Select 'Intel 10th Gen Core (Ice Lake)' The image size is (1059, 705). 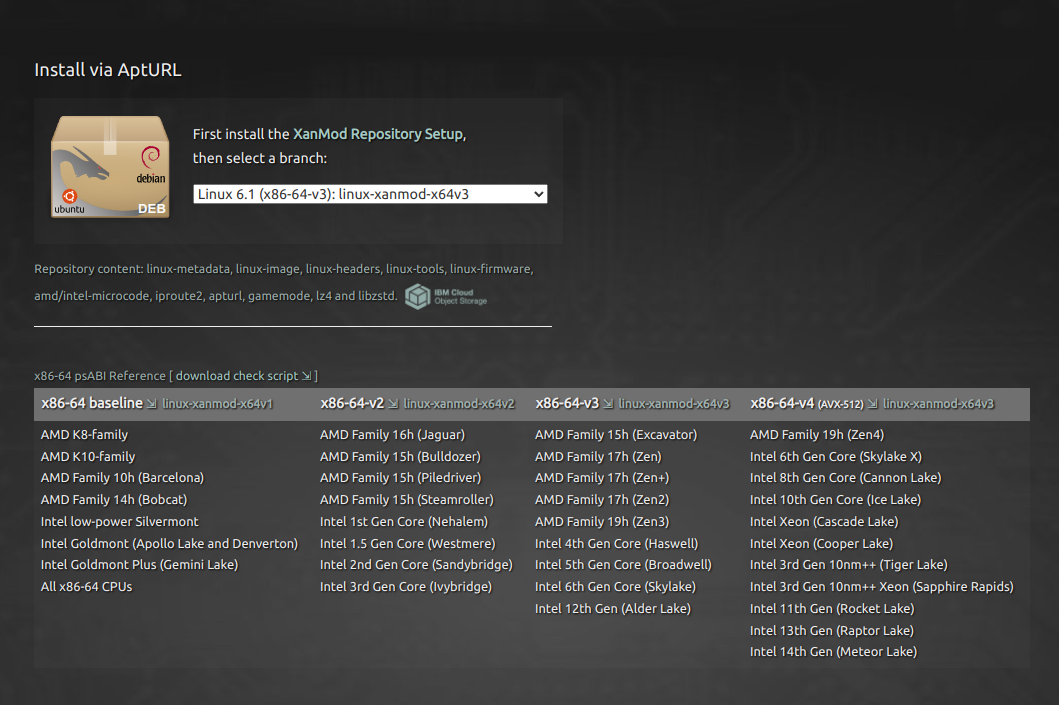(x=835, y=500)
